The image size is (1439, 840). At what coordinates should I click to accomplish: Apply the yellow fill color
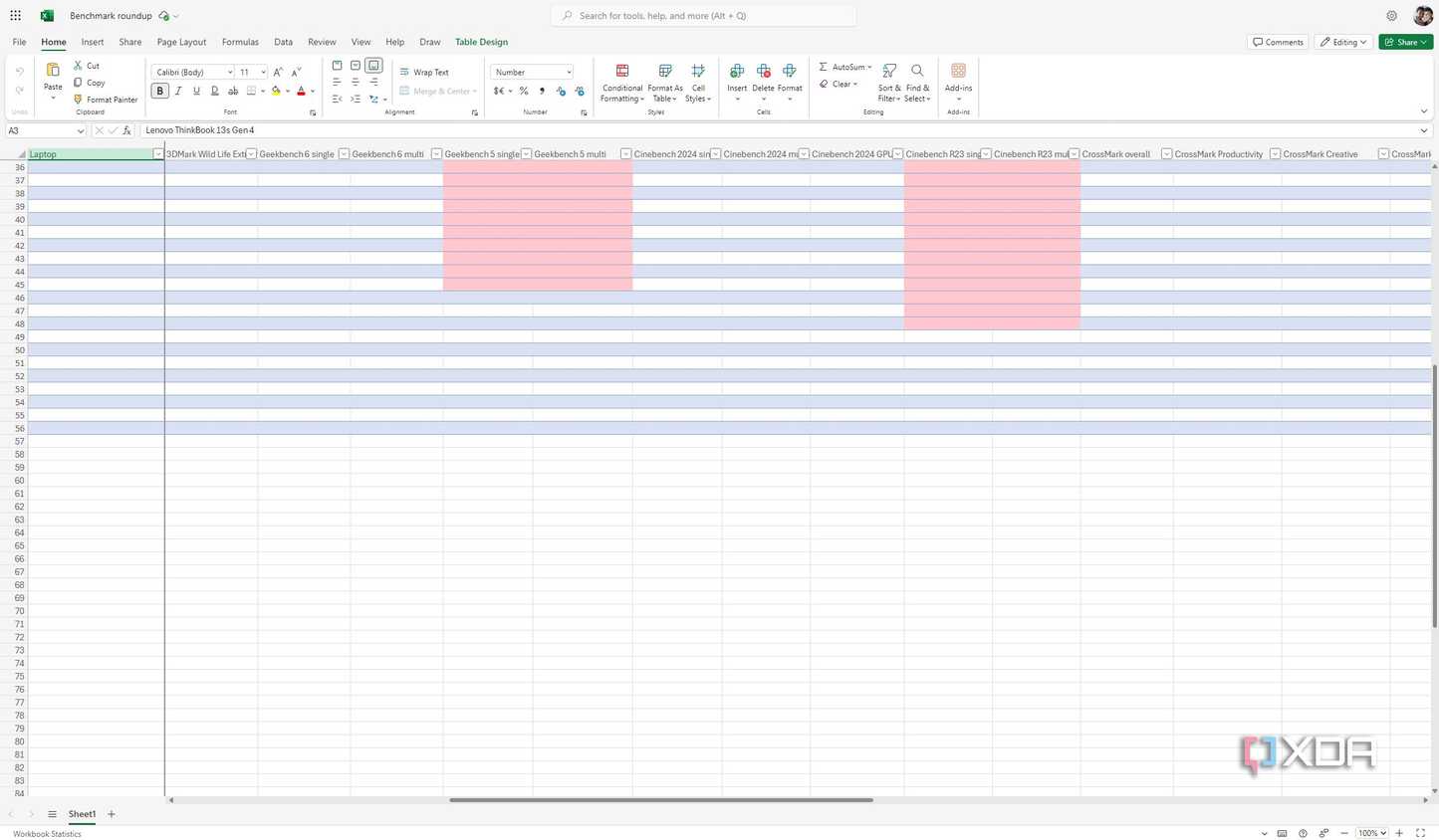pyautogui.click(x=277, y=91)
